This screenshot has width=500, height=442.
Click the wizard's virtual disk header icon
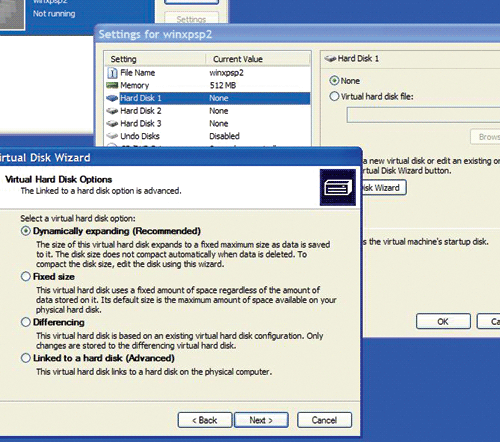point(338,187)
